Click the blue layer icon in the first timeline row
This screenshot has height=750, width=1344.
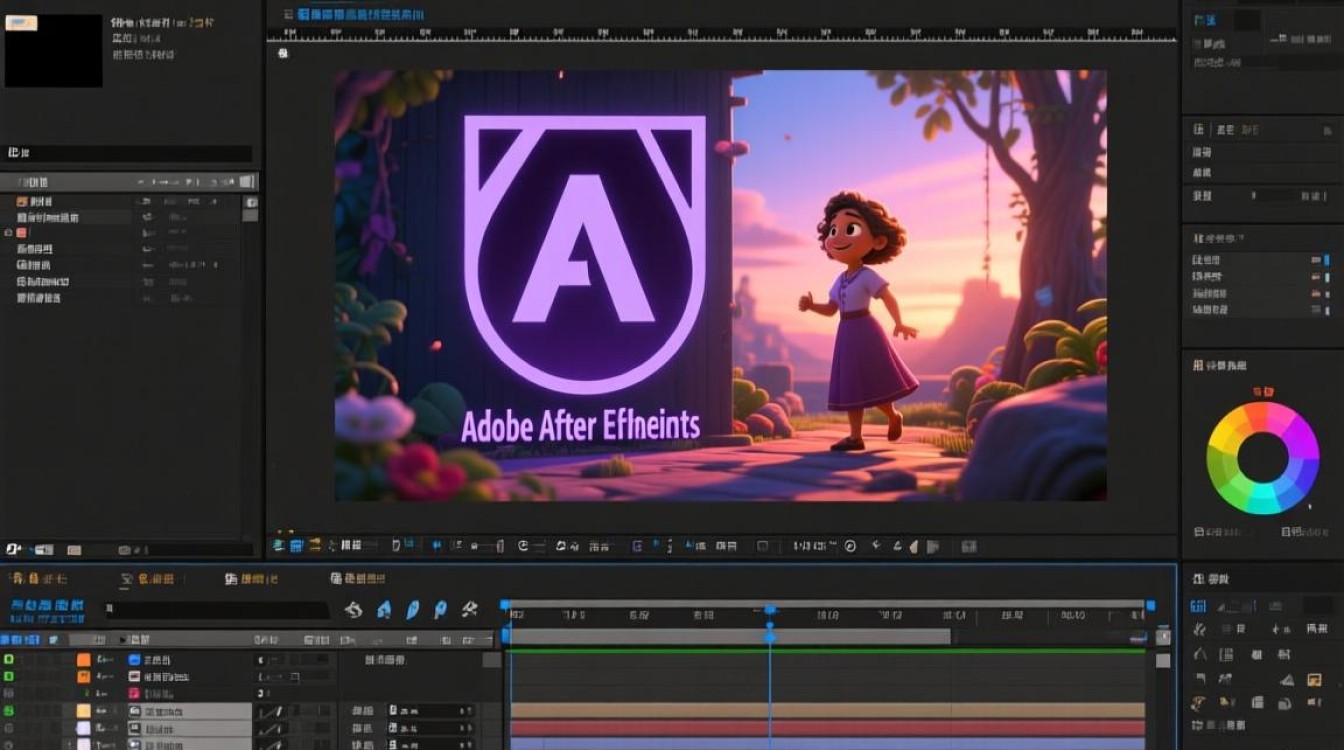point(134,660)
